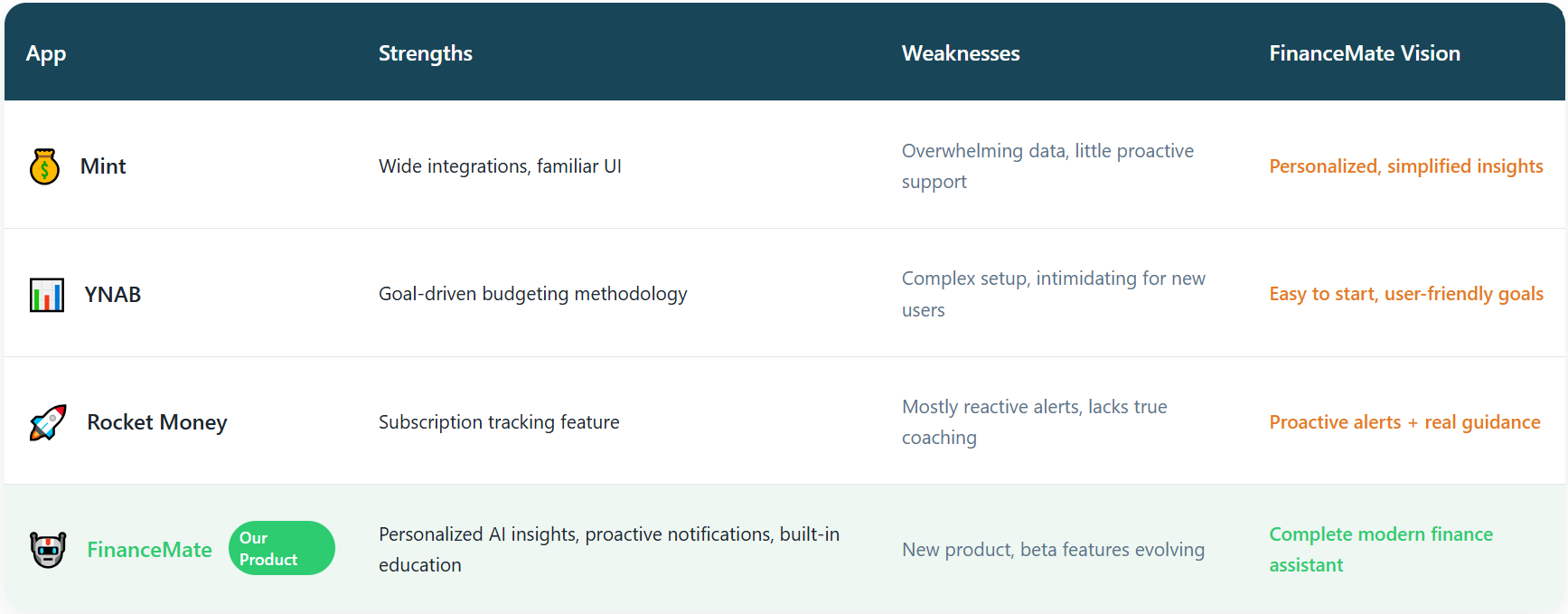1568x614 pixels.
Task: Click Subscription tracking feature cell
Action: click(x=499, y=422)
